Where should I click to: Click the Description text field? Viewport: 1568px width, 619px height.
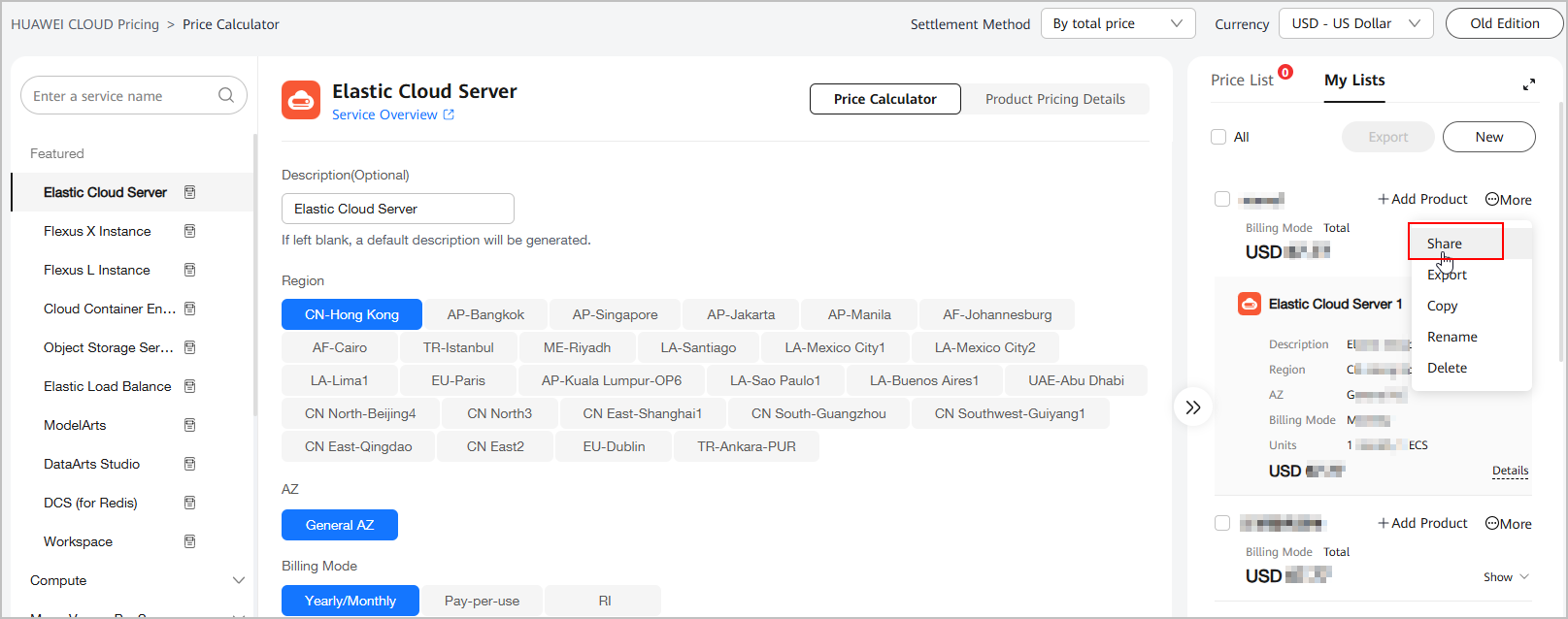click(397, 209)
